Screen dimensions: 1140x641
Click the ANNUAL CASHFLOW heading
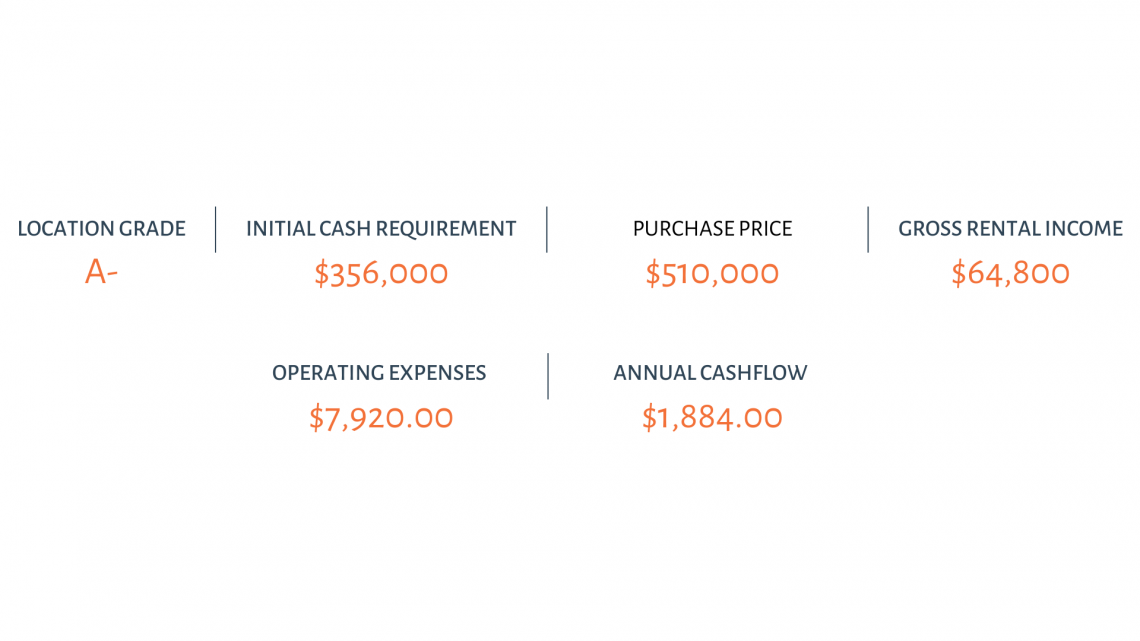pyautogui.click(x=710, y=373)
